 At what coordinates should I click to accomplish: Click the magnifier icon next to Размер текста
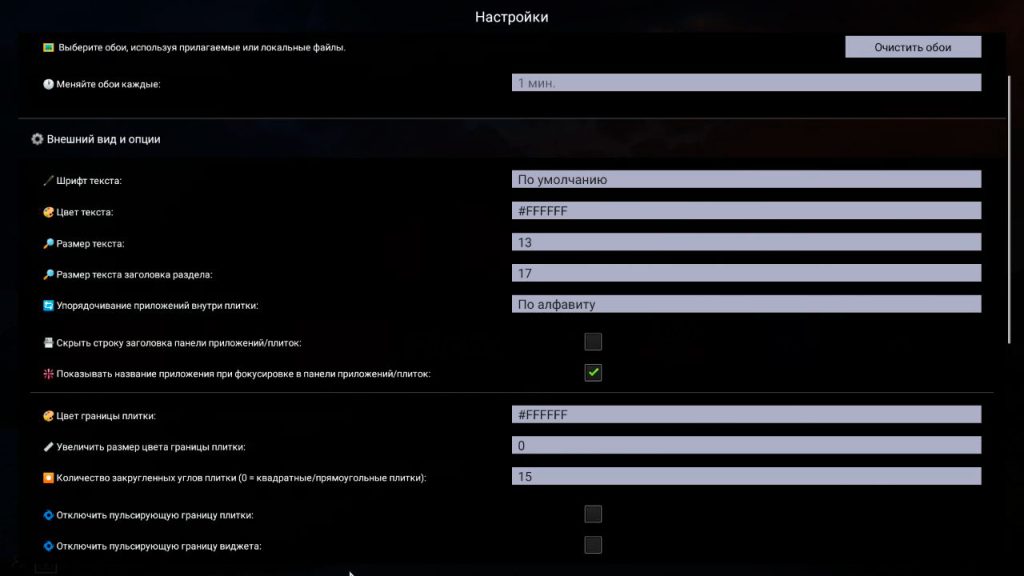pyautogui.click(x=48, y=243)
